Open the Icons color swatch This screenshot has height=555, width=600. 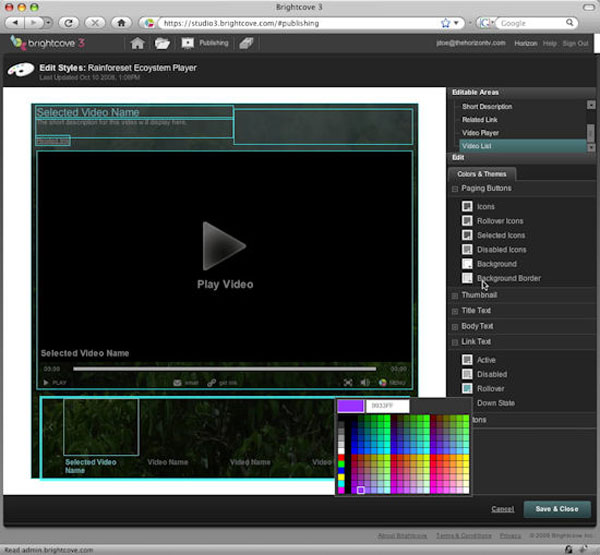[467, 206]
